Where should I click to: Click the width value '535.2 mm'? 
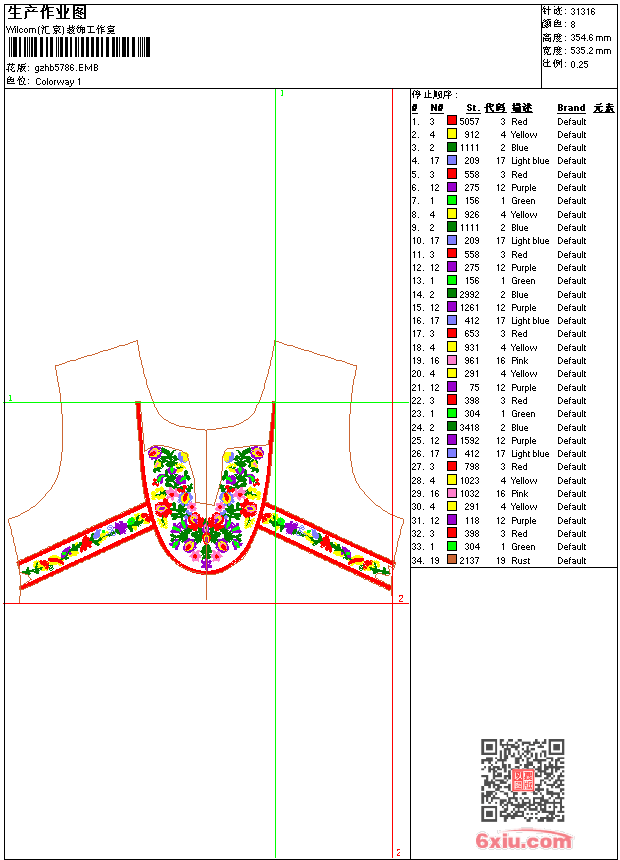590,51
